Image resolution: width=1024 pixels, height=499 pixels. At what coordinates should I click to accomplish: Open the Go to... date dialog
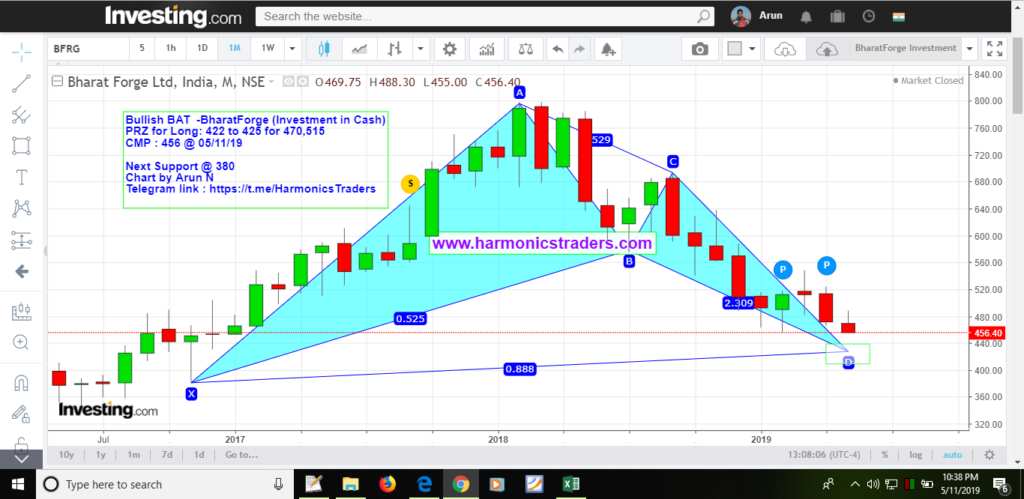coord(242,455)
